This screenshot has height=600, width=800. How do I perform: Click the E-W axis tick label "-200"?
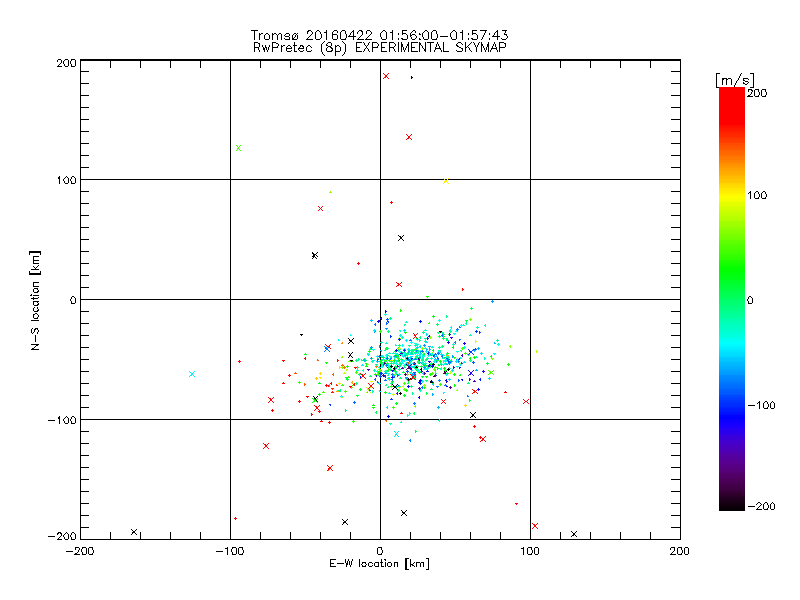click(x=80, y=551)
